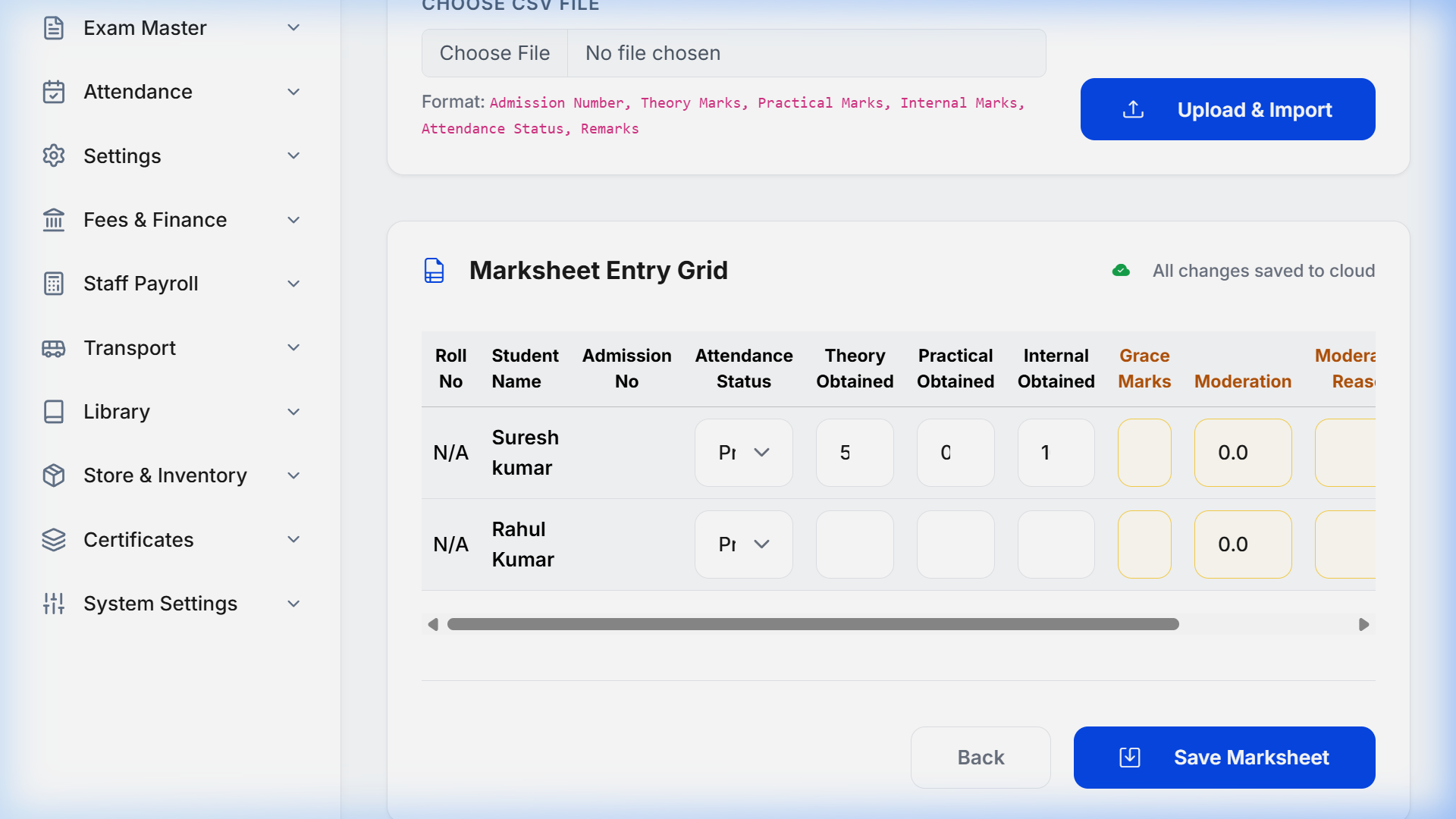
Task: Click the Transport bus icon
Action: [x=54, y=348]
